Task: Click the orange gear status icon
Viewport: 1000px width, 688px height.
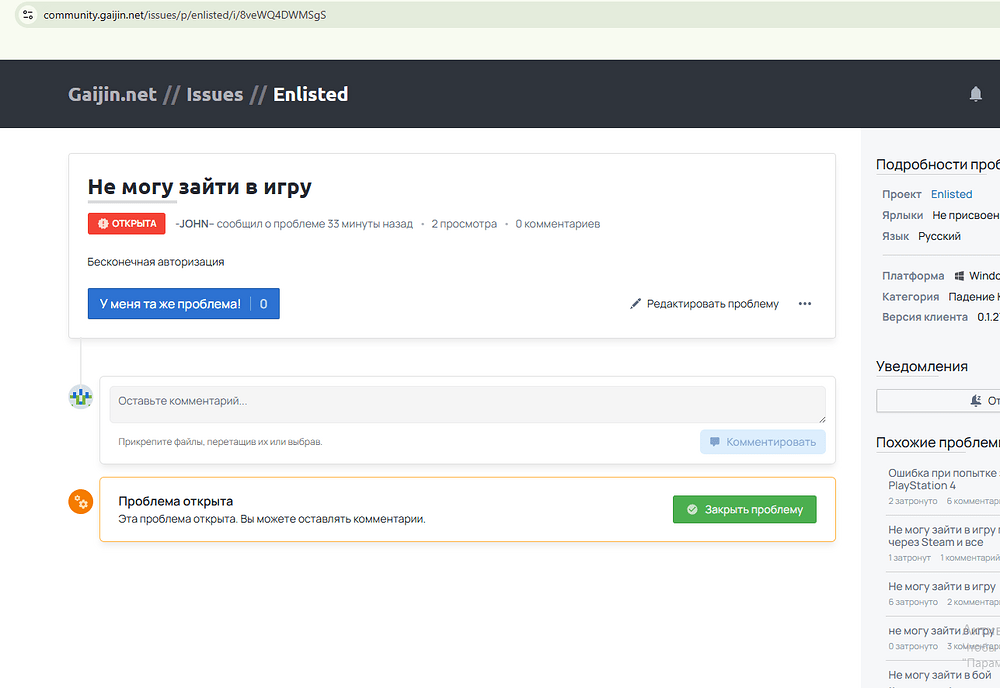Action: tap(81, 502)
